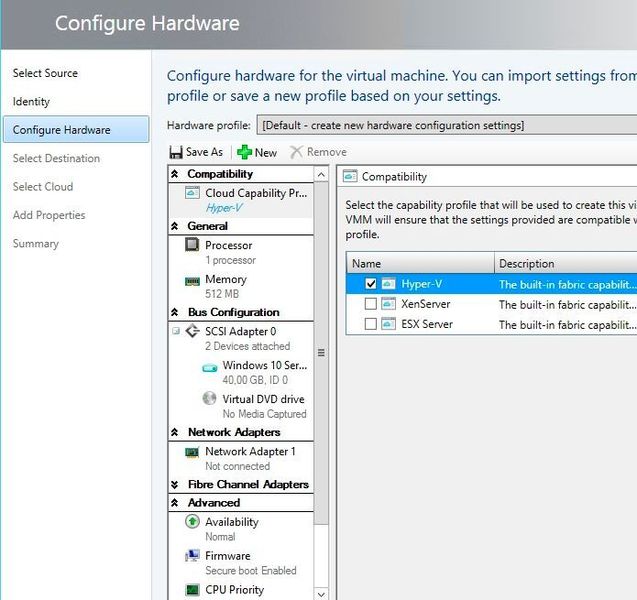
Task: Click the XenServer profile row icon
Action: pos(388,304)
